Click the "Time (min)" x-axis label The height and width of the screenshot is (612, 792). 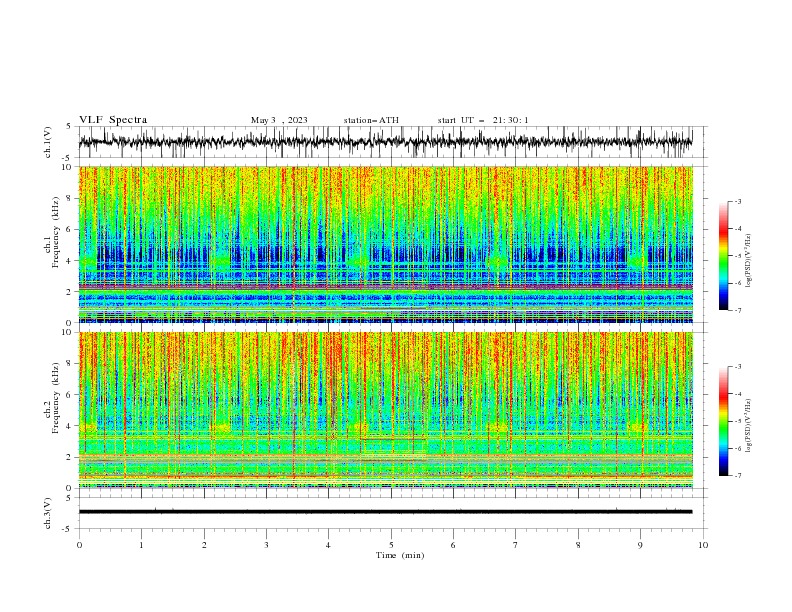click(x=400, y=555)
